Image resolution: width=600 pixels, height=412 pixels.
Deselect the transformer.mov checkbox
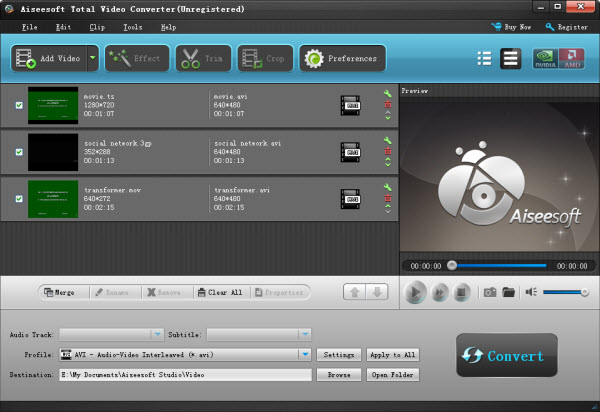tap(19, 198)
